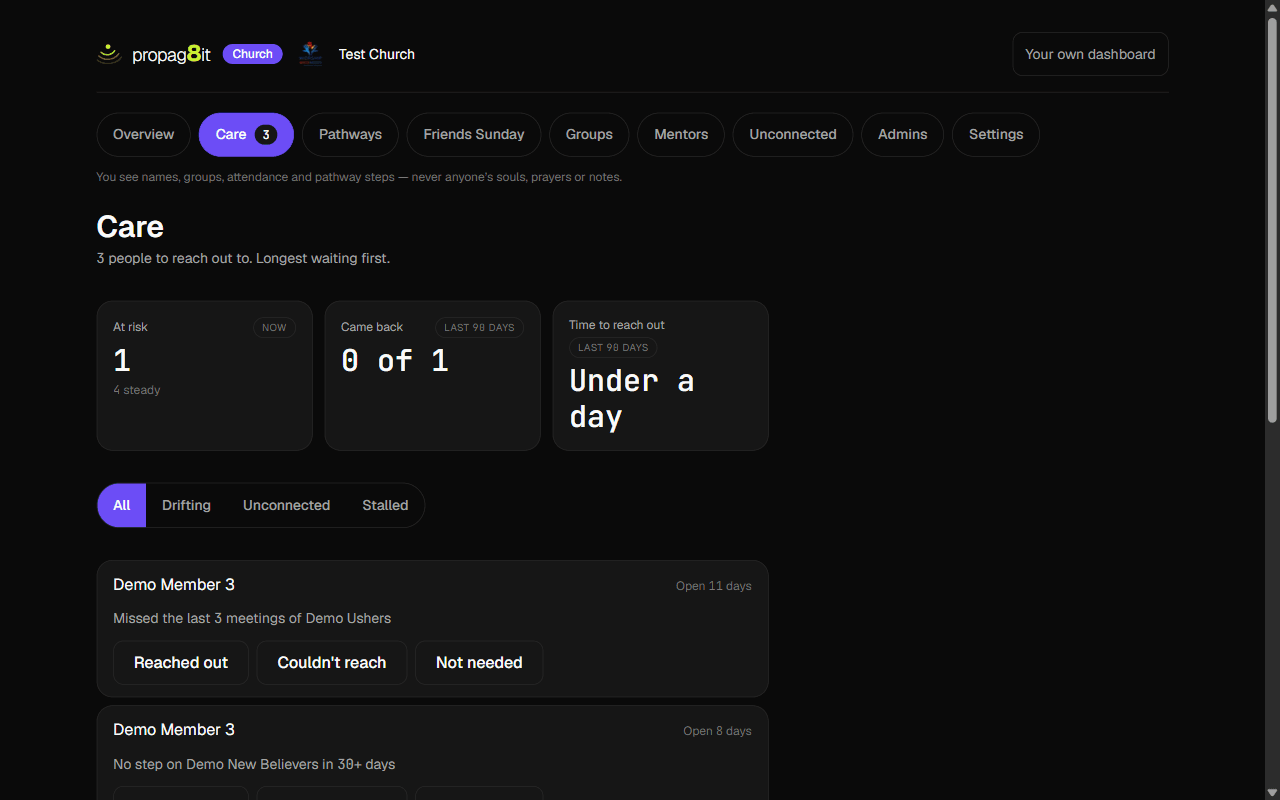Image resolution: width=1280 pixels, height=800 pixels.
Task: Open the Unconnected top navigation tab
Action: 793,135
